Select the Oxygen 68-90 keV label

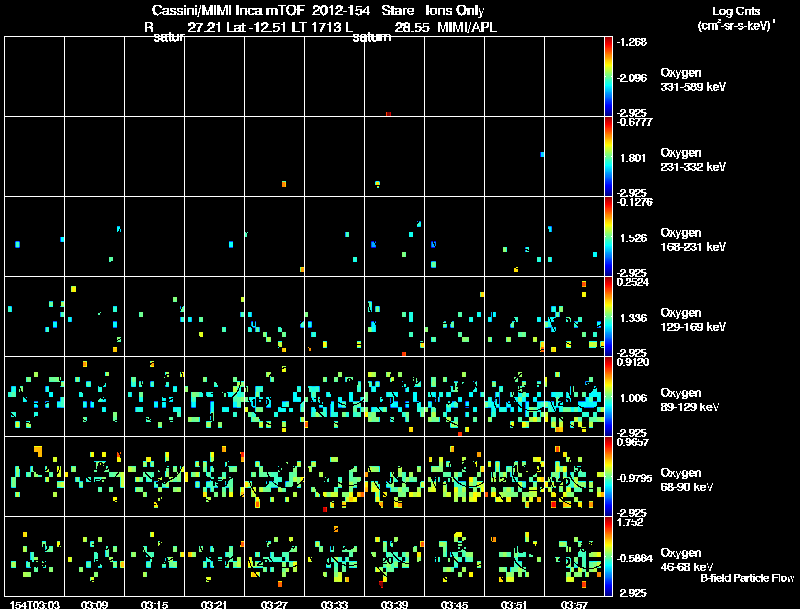pos(687,480)
